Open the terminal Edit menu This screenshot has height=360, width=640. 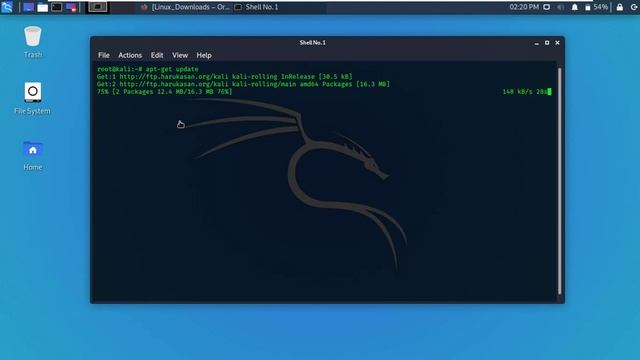(157, 55)
